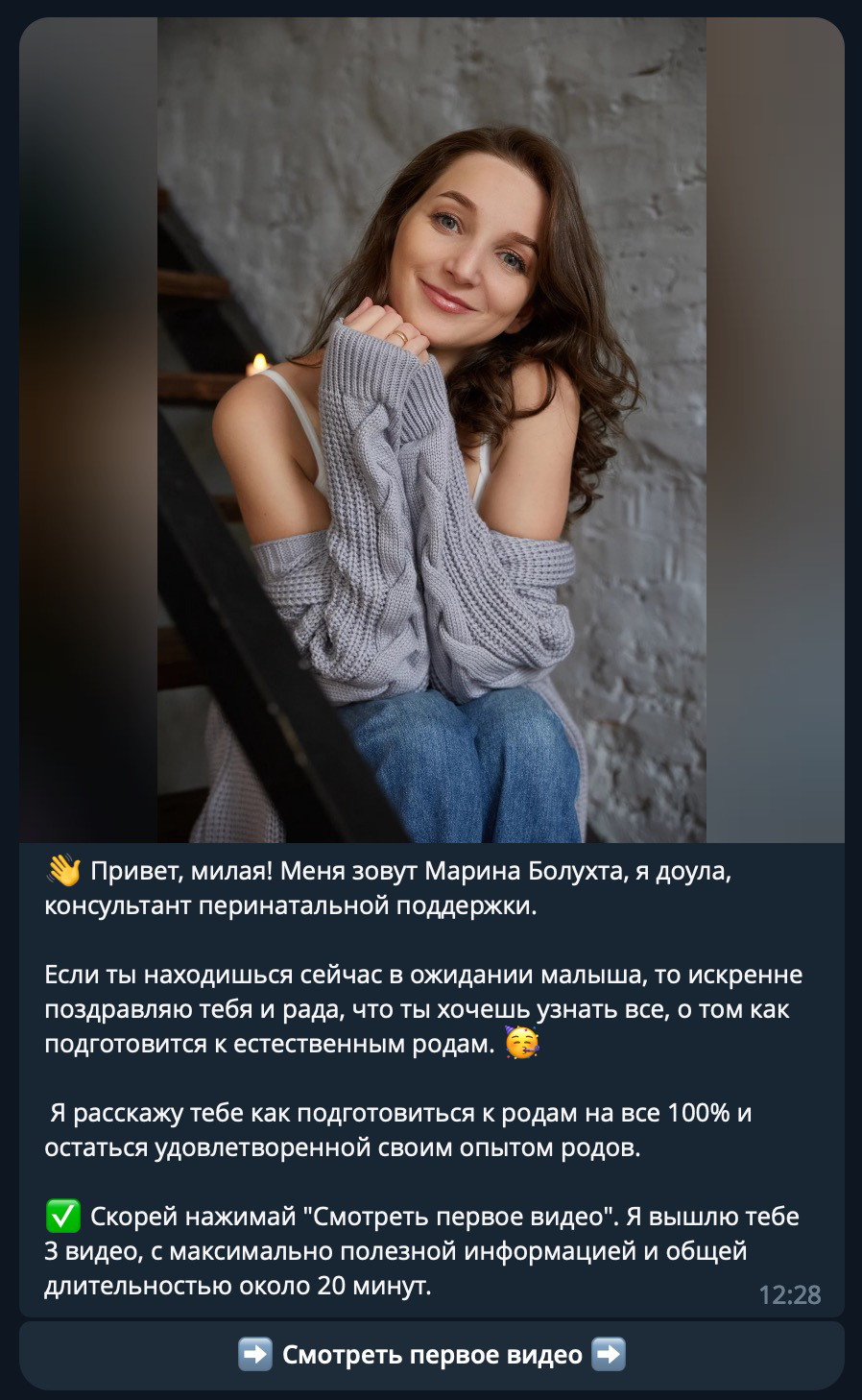Viewport: 862px width, 1400px height.
Task: Click the waving hand emoji
Action: pos(63,870)
